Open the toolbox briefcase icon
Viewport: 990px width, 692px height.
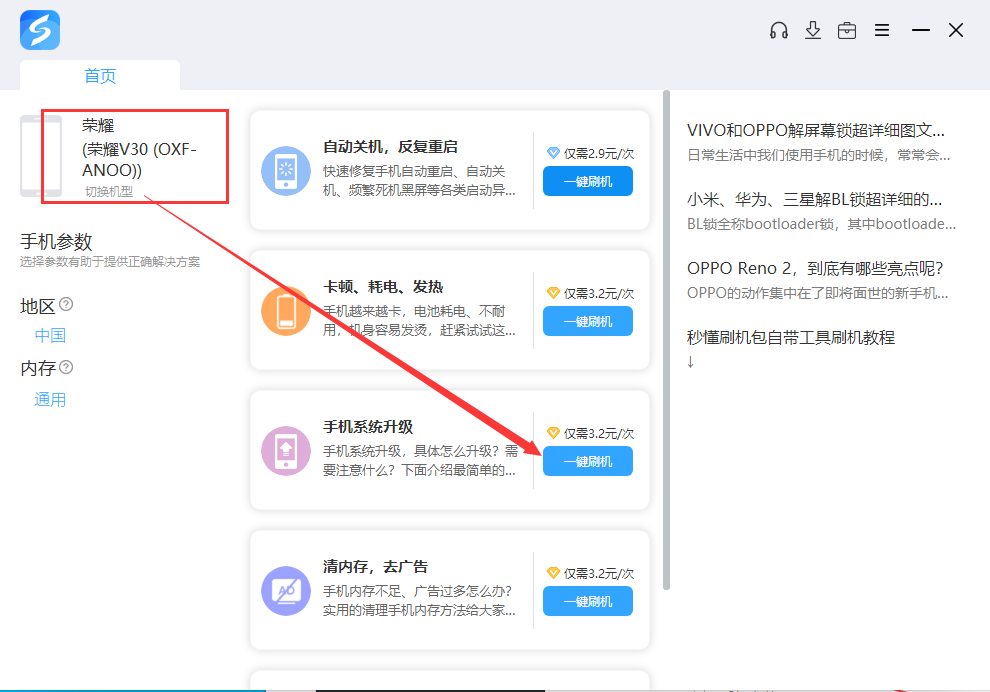pos(847,30)
